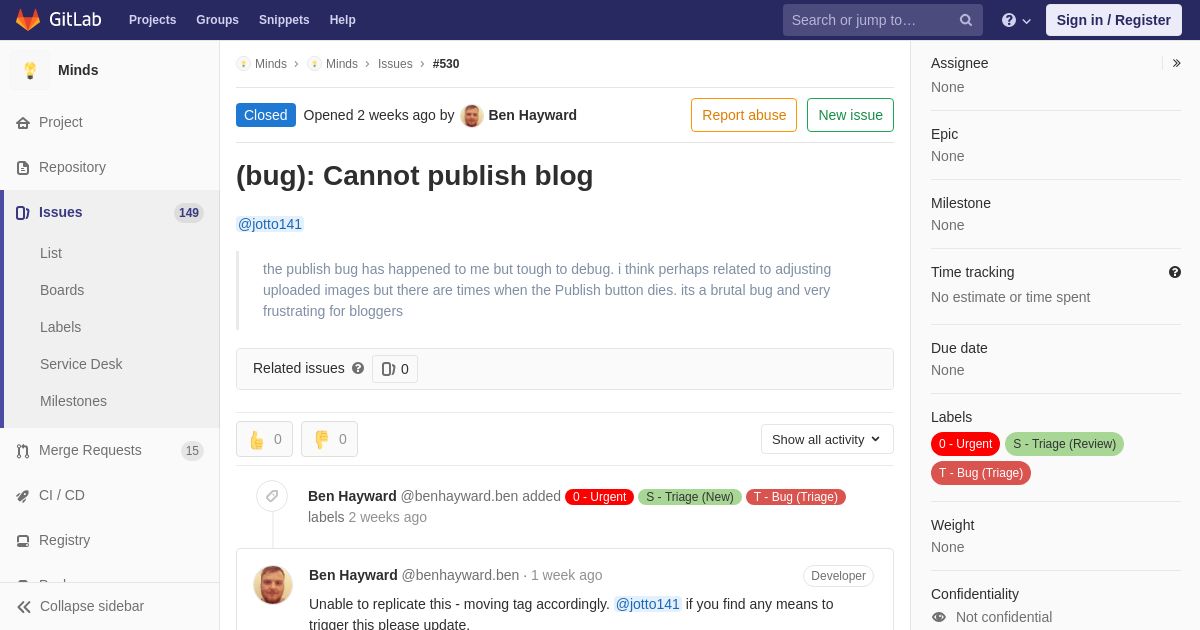
Task: Open the Groups navbar menu
Action: (217, 20)
